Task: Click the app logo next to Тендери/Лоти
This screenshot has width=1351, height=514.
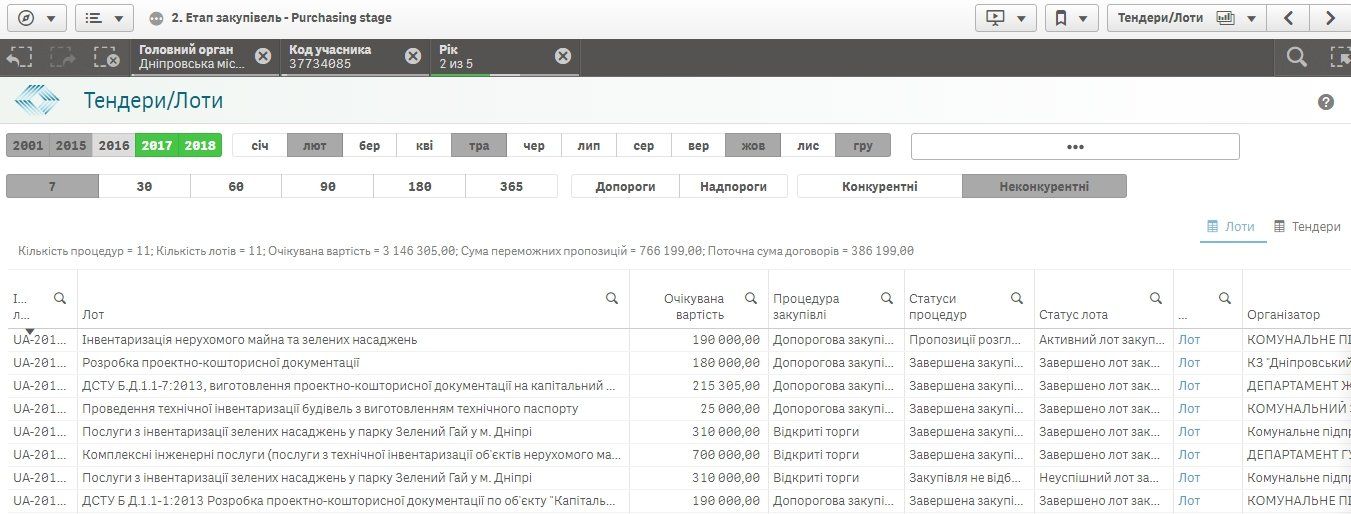Action: point(37,100)
